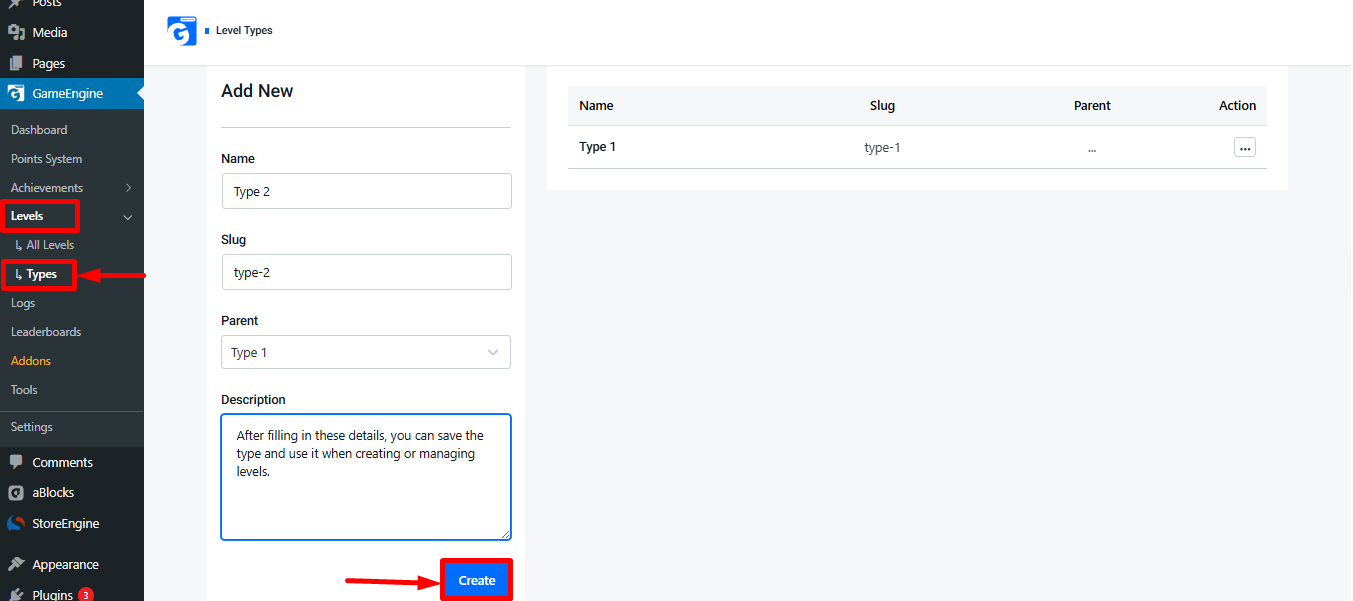The height and width of the screenshot is (601, 1353).
Task: Click the Name input field containing Type 2
Action: tap(366, 191)
